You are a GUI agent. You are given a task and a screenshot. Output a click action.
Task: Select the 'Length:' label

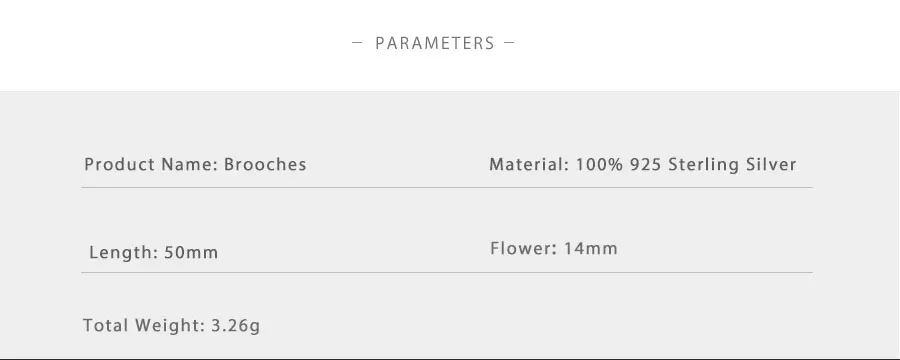(x=124, y=253)
